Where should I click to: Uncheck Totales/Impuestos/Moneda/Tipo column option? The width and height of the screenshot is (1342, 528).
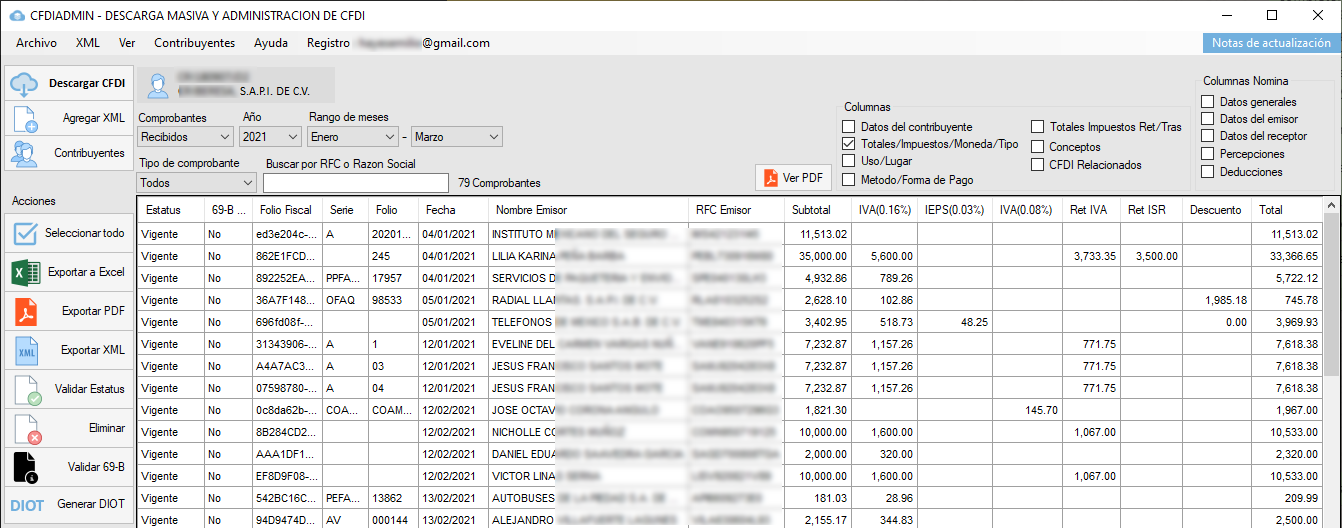849,144
